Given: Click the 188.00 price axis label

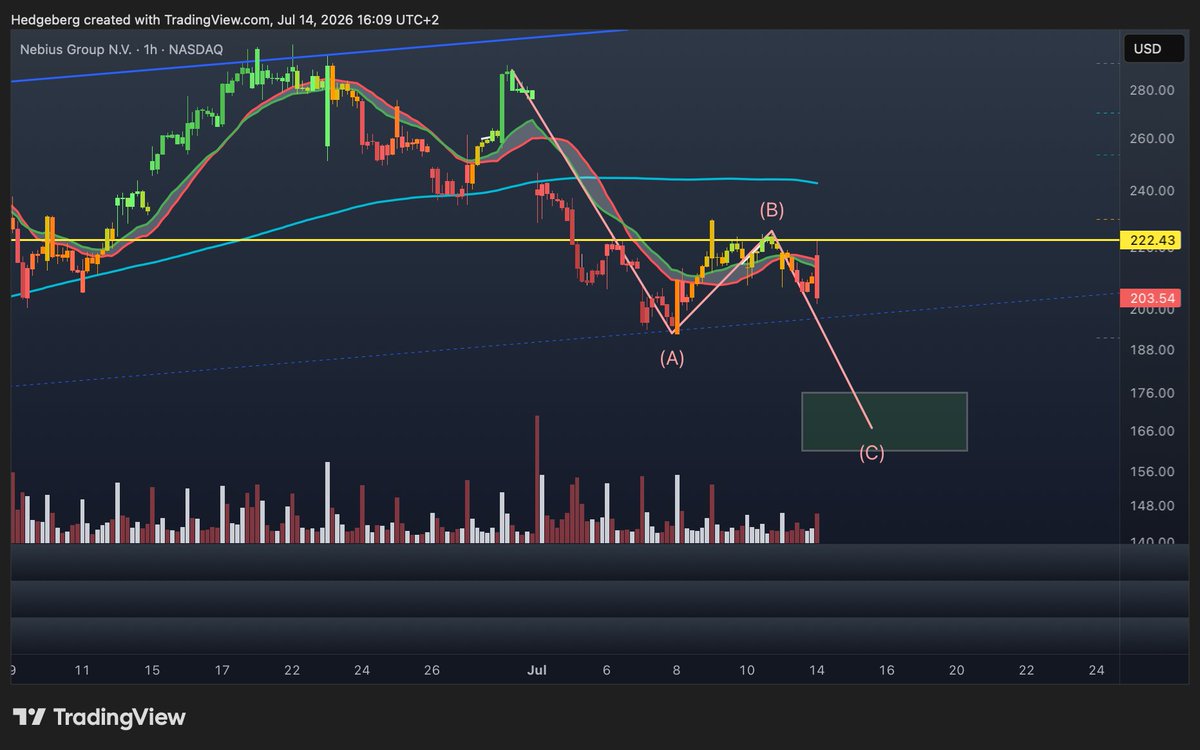Looking at the screenshot, I should pos(1151,350).
